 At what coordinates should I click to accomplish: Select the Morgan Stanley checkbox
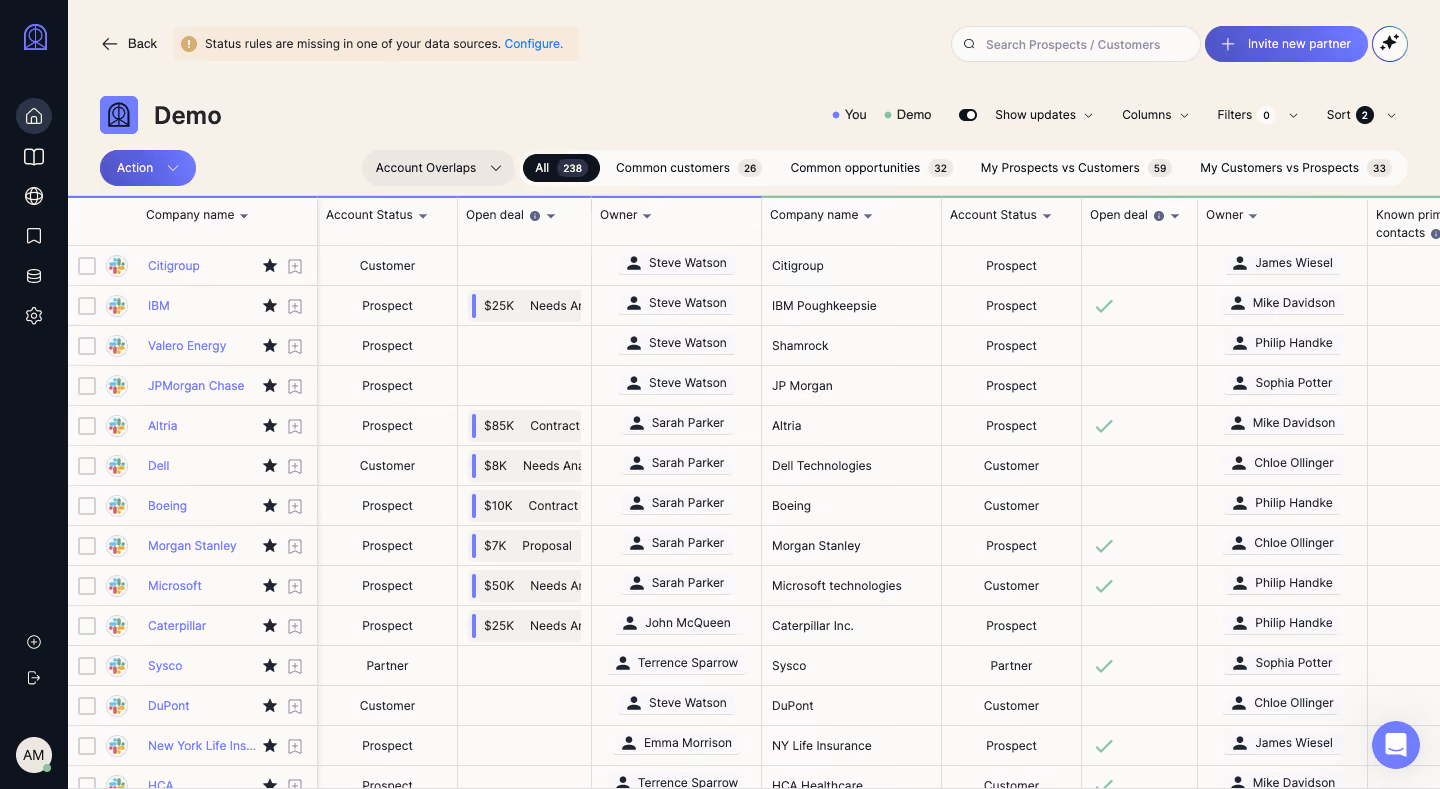(87, 546)
